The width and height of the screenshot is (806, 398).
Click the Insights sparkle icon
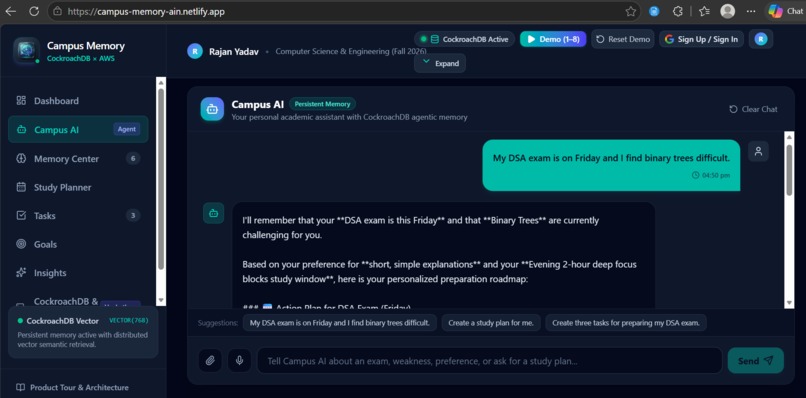tap(21, 273)
